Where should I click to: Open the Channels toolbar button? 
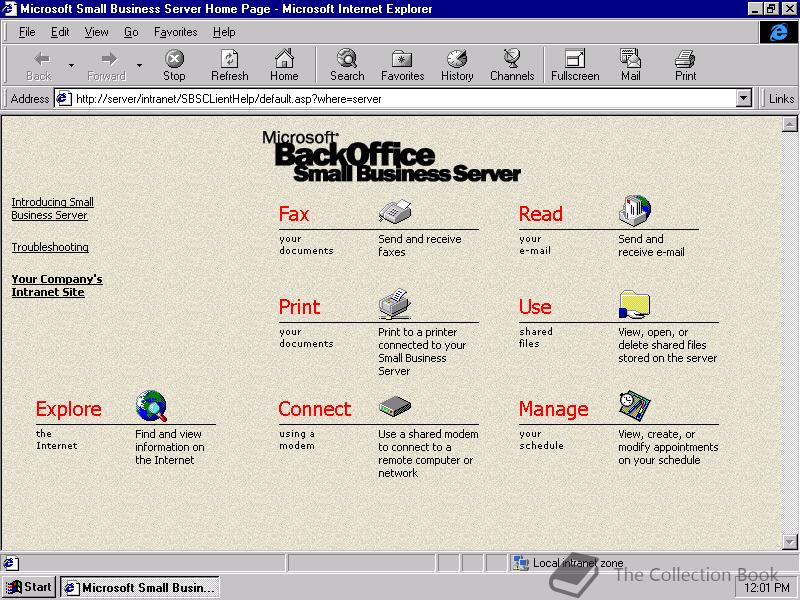click(512, 65)
